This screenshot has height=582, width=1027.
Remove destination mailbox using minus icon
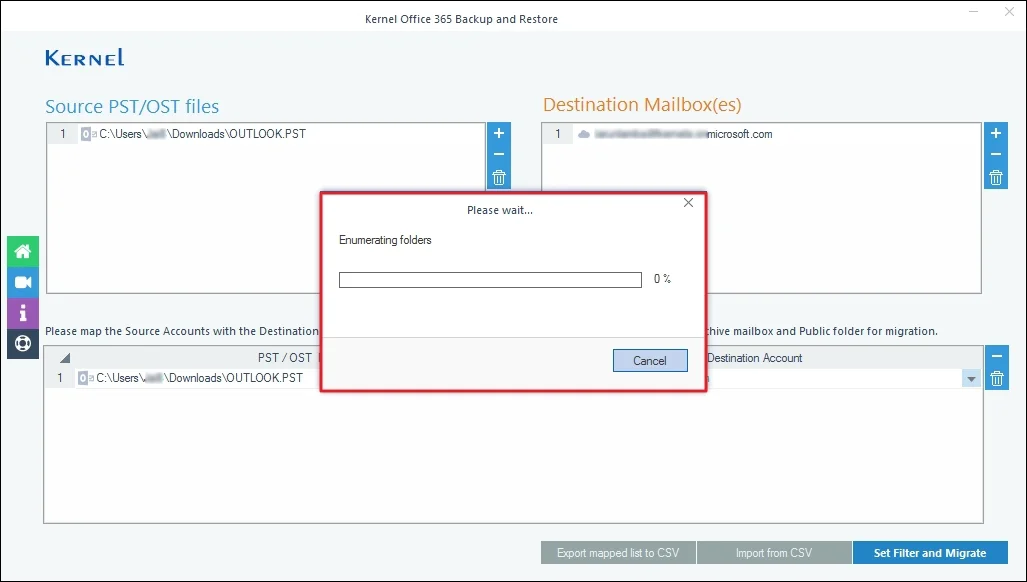tap(995, 155)
